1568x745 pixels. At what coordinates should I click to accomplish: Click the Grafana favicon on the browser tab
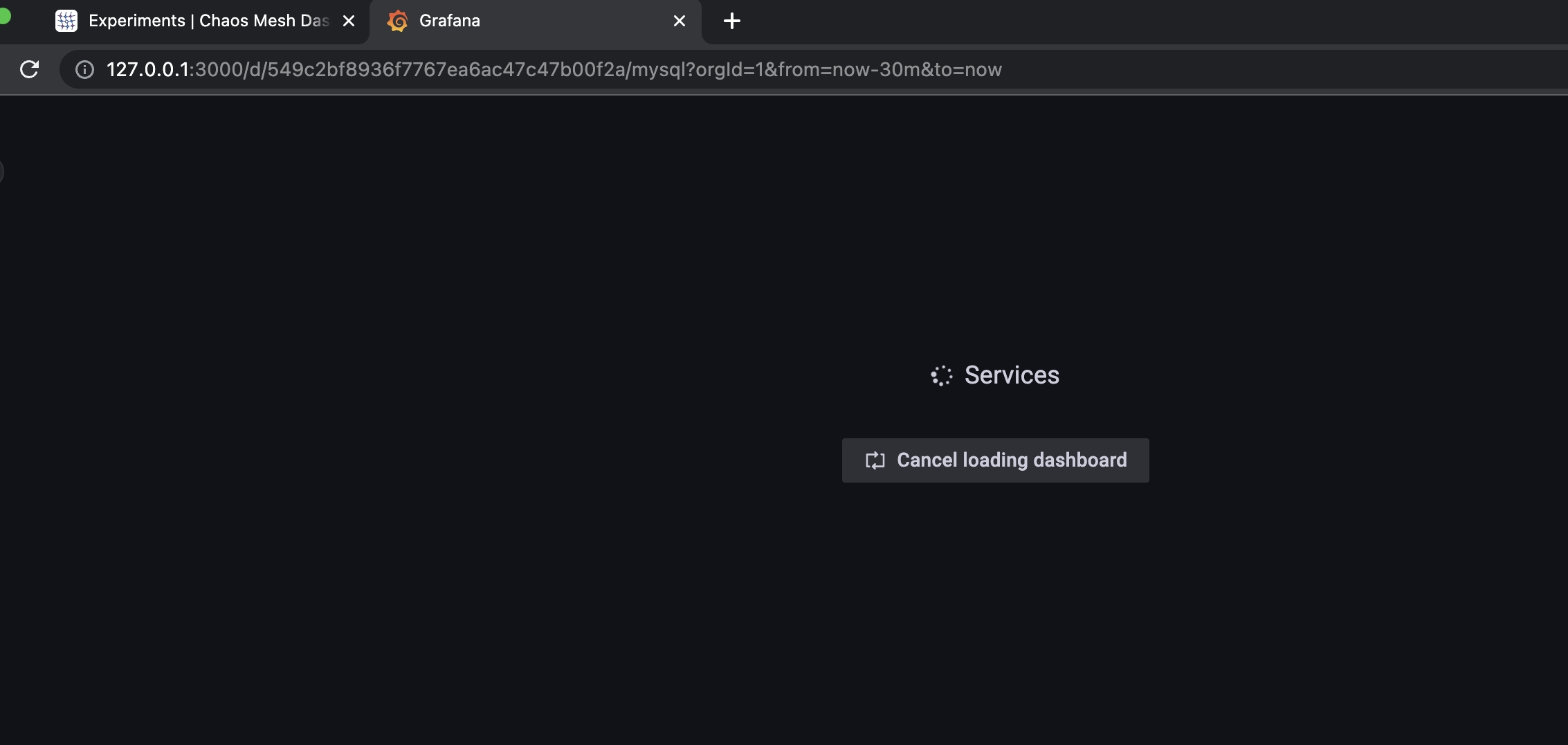(x=398, y=21)
